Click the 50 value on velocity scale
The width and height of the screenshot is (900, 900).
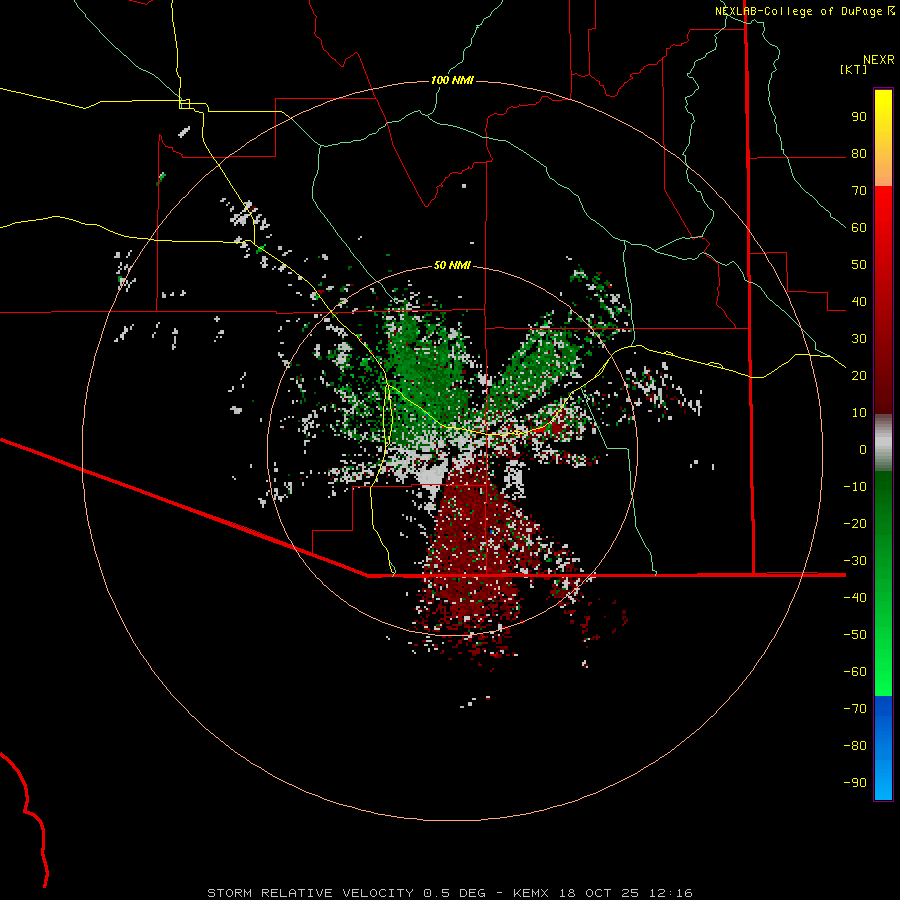point(859,265)
